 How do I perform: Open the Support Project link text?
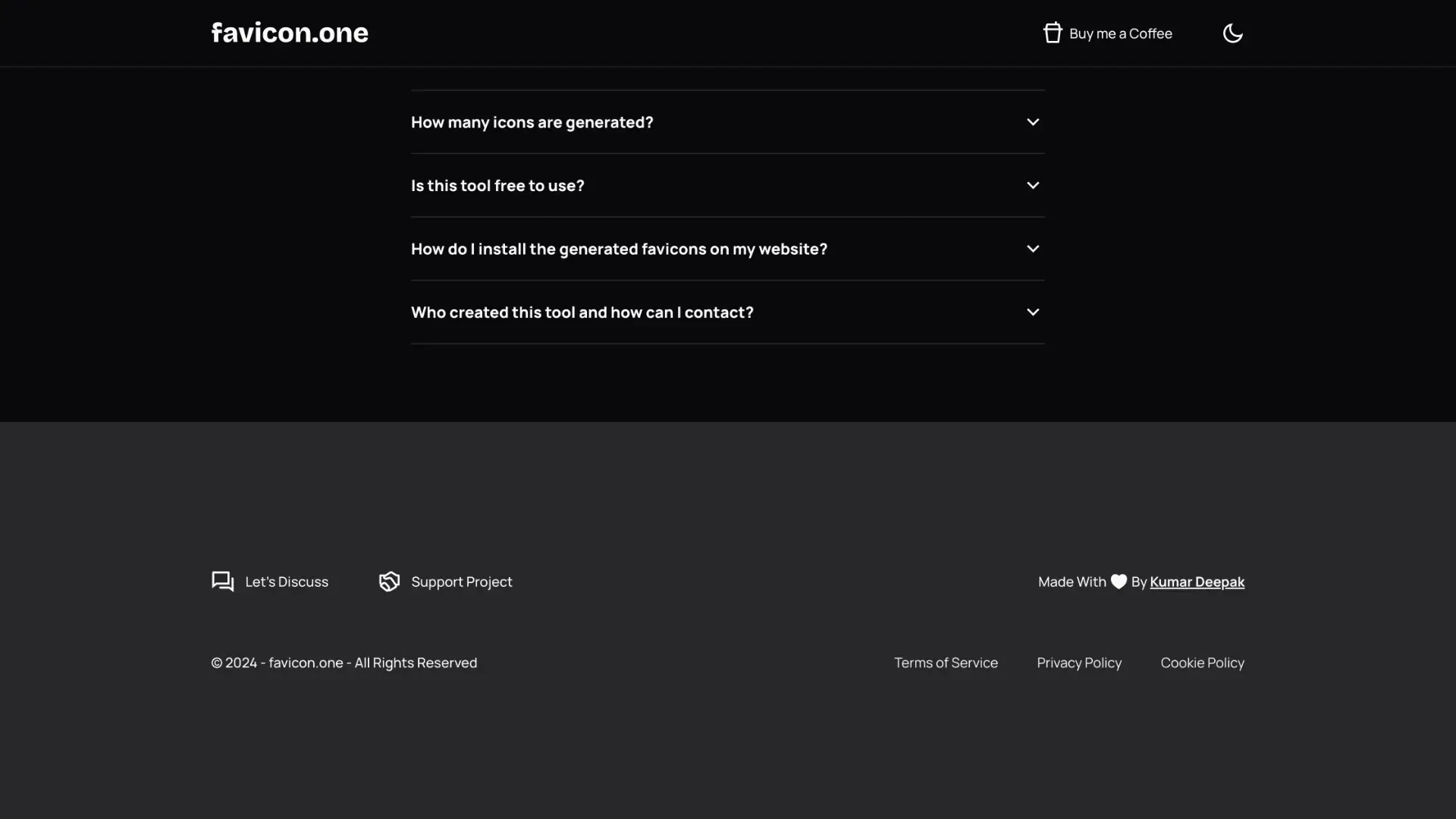pos(461,582)
